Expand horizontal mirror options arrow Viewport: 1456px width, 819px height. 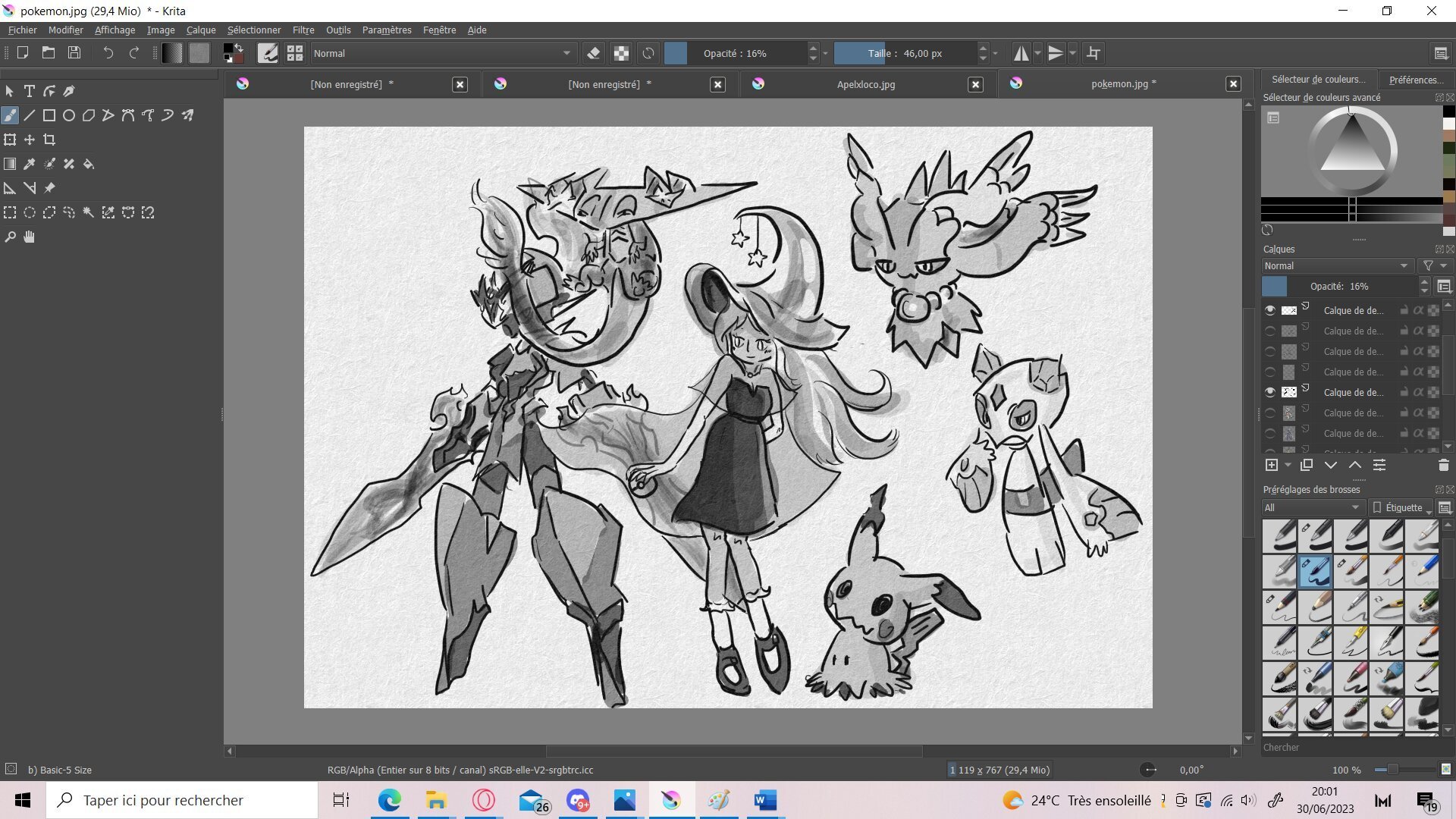click(x=1037, y=53)
